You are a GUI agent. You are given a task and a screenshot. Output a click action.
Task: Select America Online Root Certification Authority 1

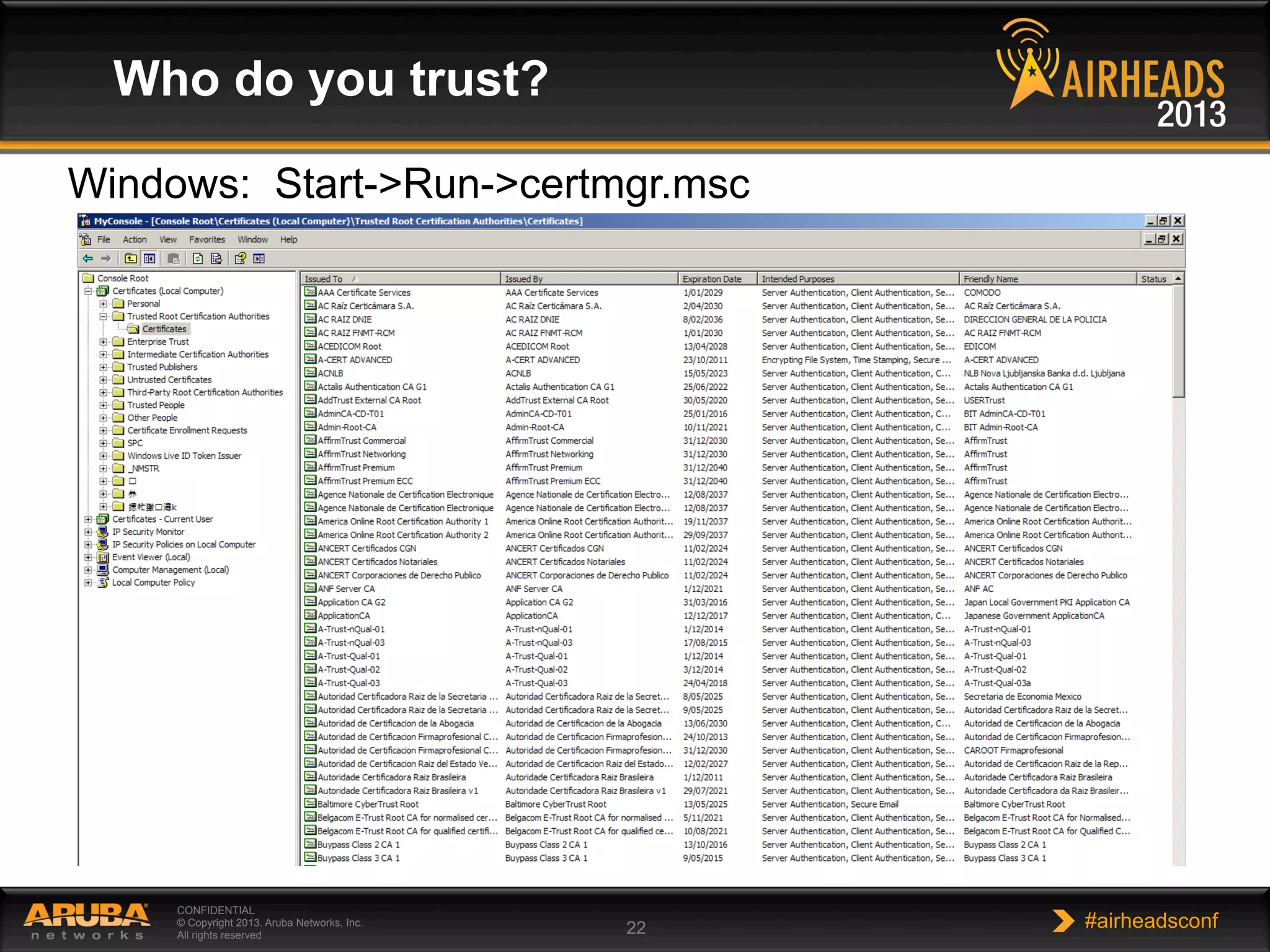(x=403, y=521)
